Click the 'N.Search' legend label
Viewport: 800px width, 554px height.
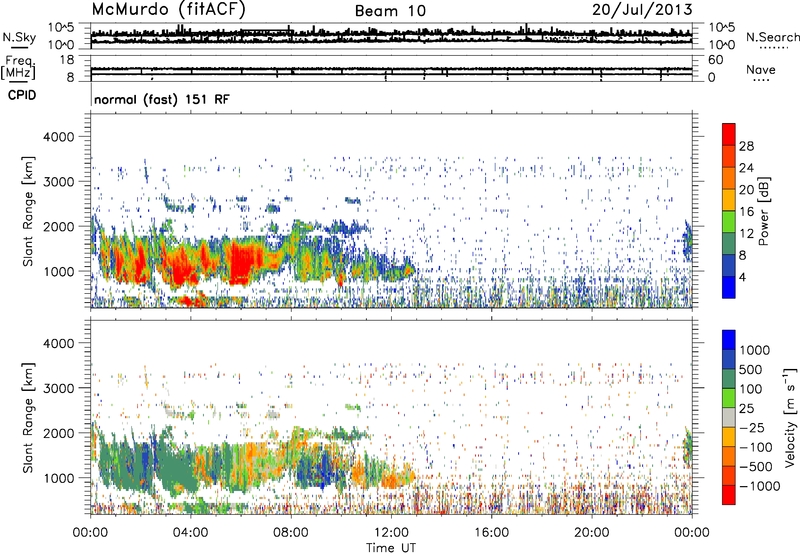(772, 37)
